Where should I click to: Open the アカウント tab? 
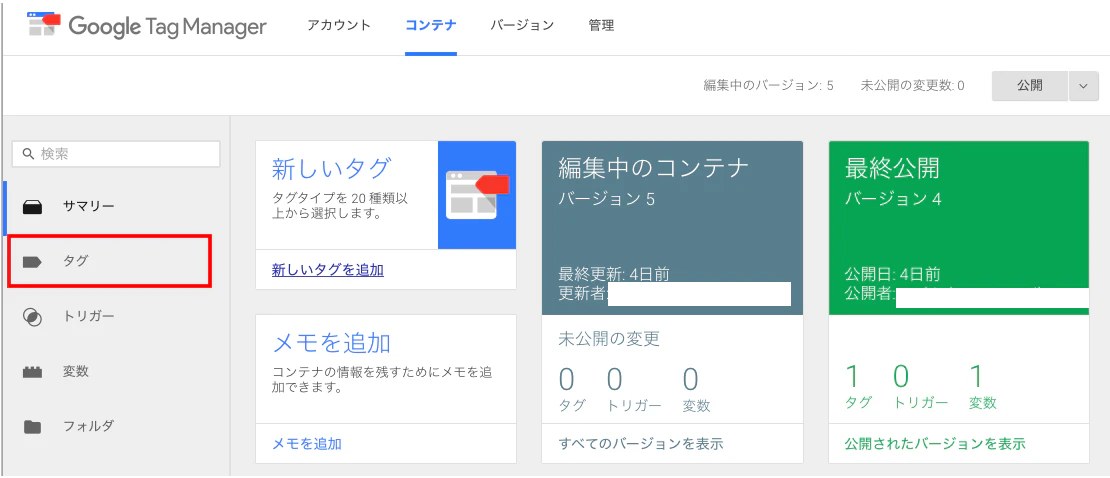point(339,25)
